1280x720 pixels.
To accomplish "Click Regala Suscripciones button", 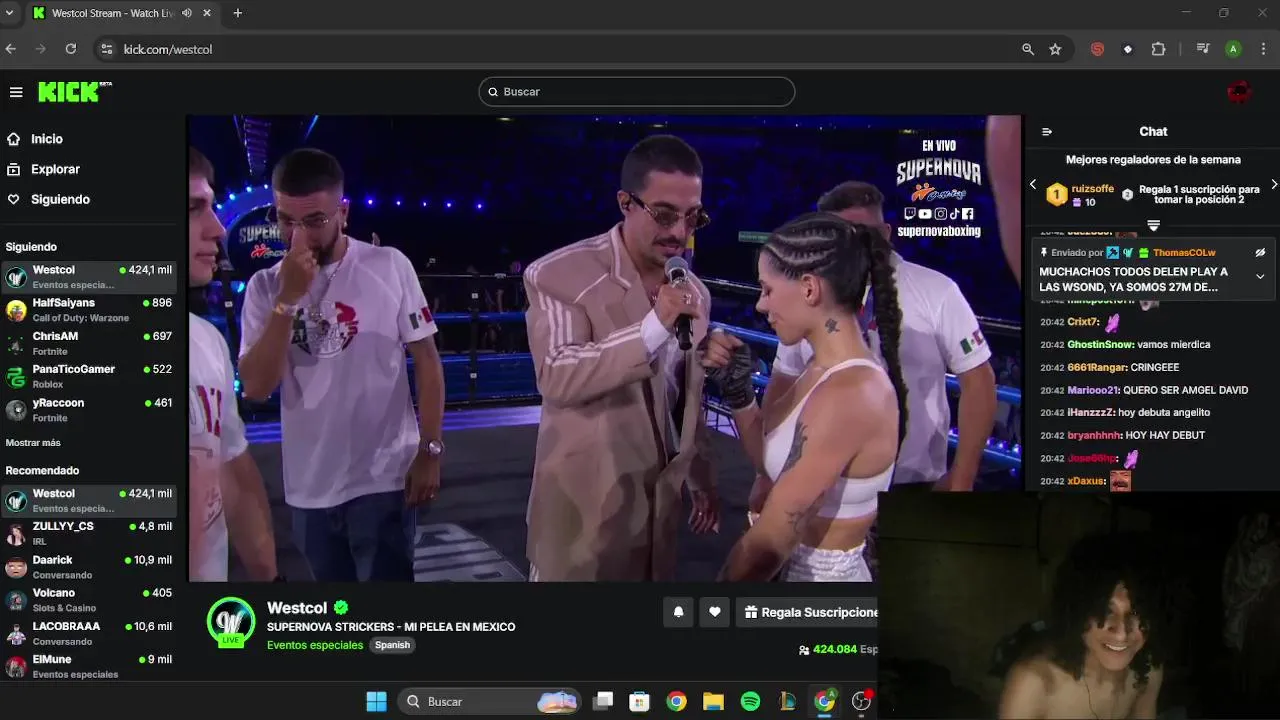I will 808,612.
